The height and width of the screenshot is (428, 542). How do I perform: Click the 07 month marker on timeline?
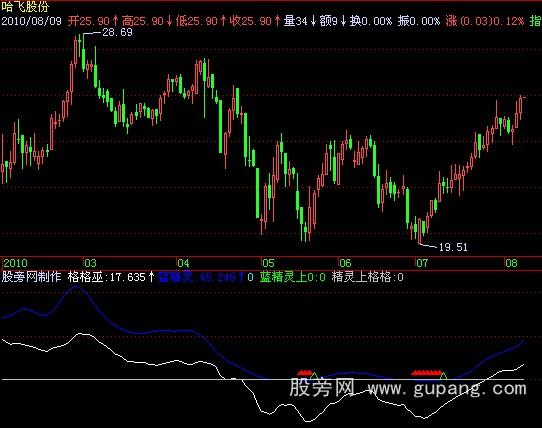422,263
